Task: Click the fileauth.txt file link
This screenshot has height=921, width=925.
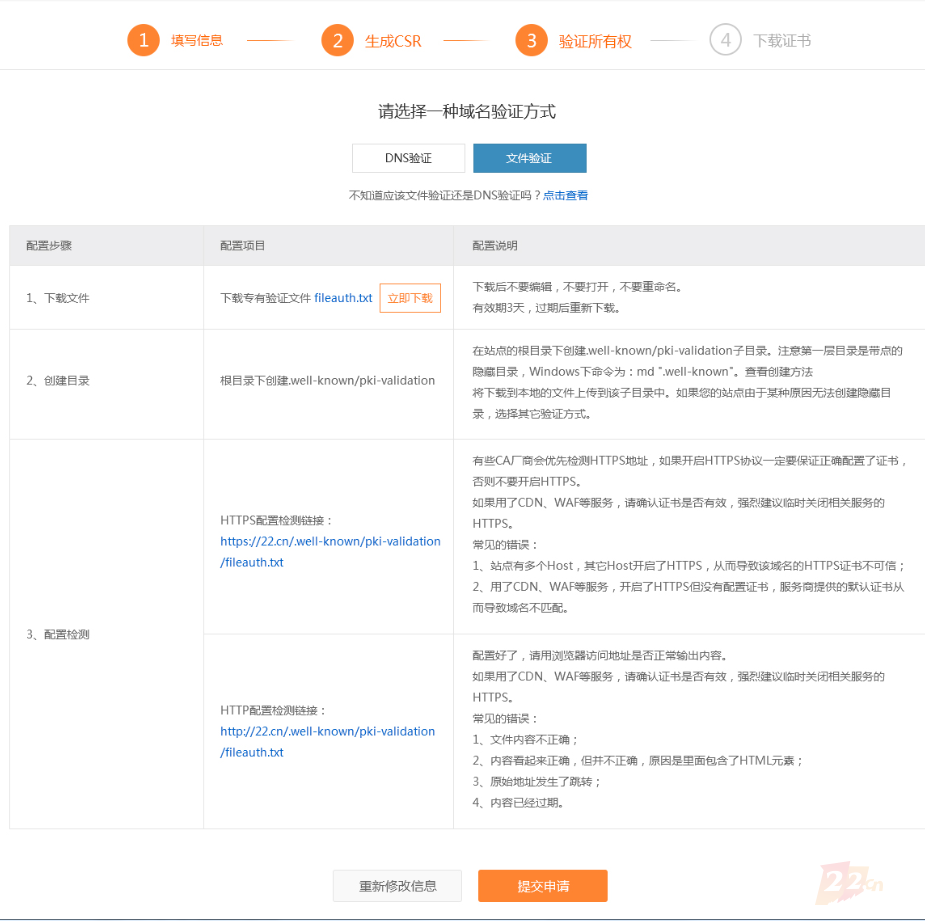Action: tap(343, 298)
